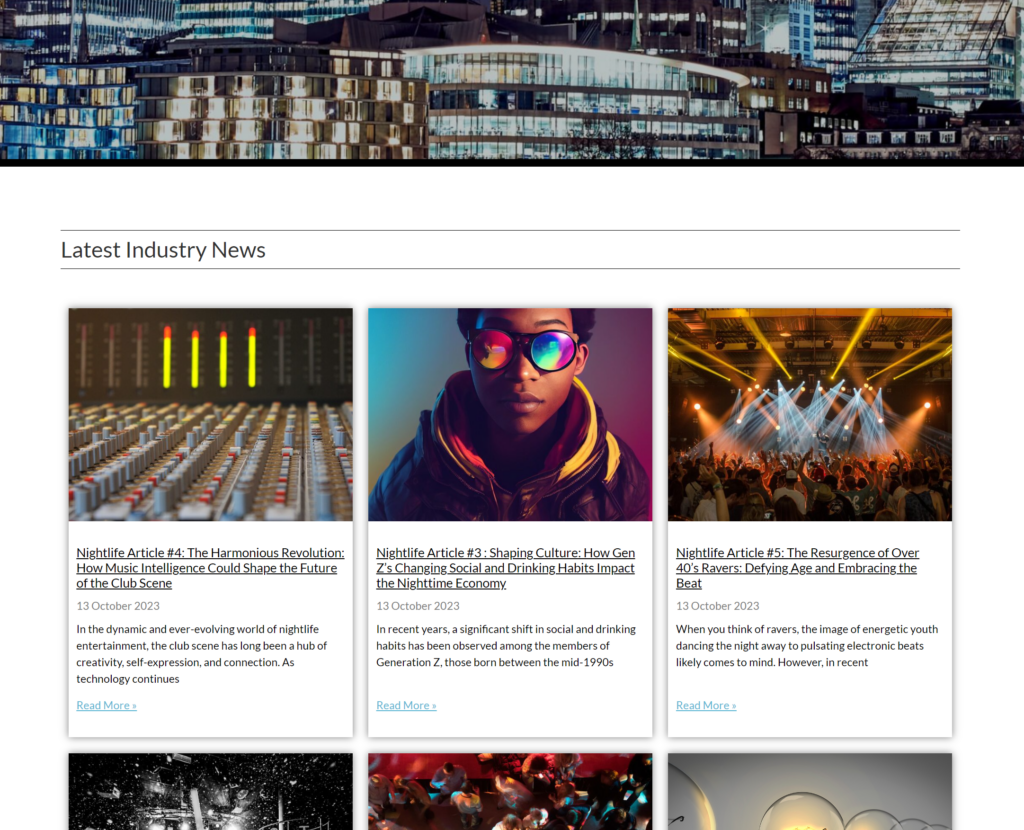
Task: Click the 'Latest Industry News' heading
Action: (163, 249)
